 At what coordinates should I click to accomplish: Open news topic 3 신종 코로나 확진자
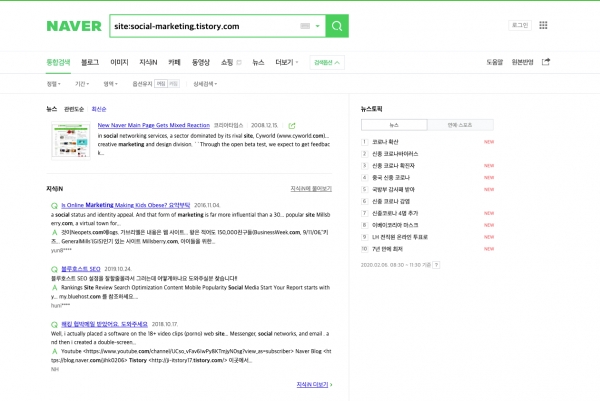[393, 166]
